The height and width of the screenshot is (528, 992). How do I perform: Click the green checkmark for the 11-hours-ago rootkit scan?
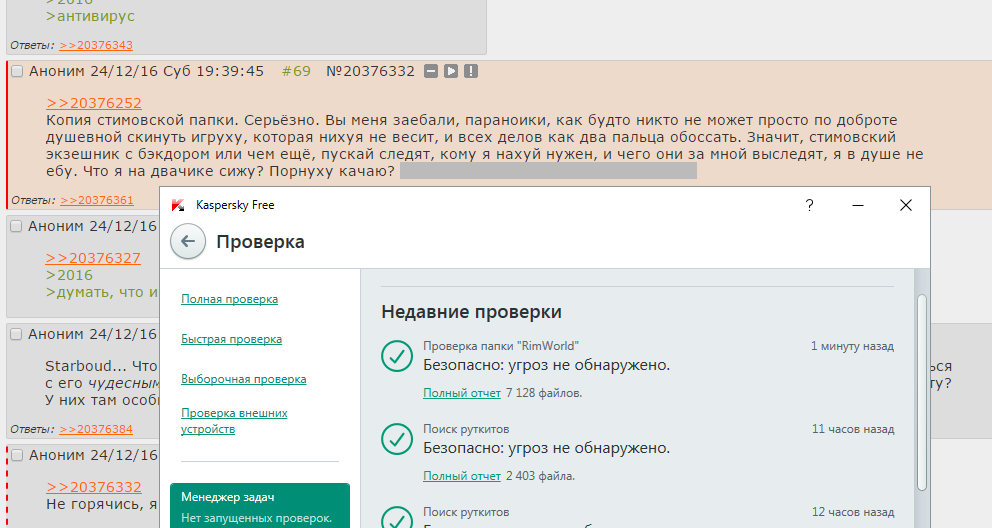397,439
